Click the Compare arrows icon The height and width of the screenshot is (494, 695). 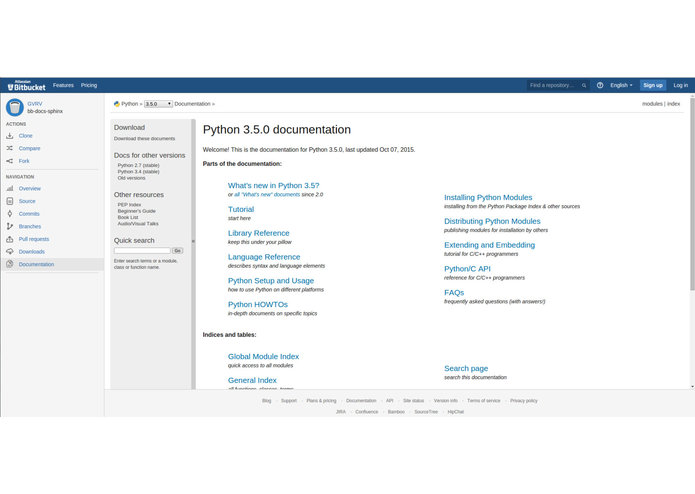point(10,148)
